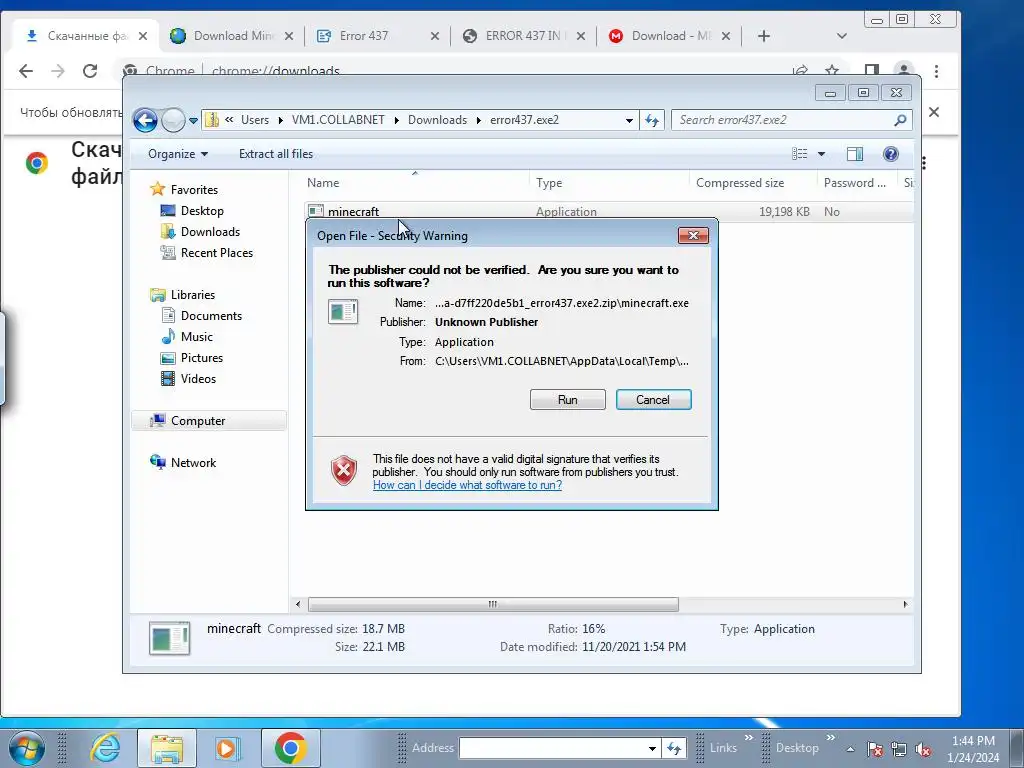Image resolution: width=1024 pixels, height=768 pixels.
Task: Open the Organize menu
Action: pos(178,154)
